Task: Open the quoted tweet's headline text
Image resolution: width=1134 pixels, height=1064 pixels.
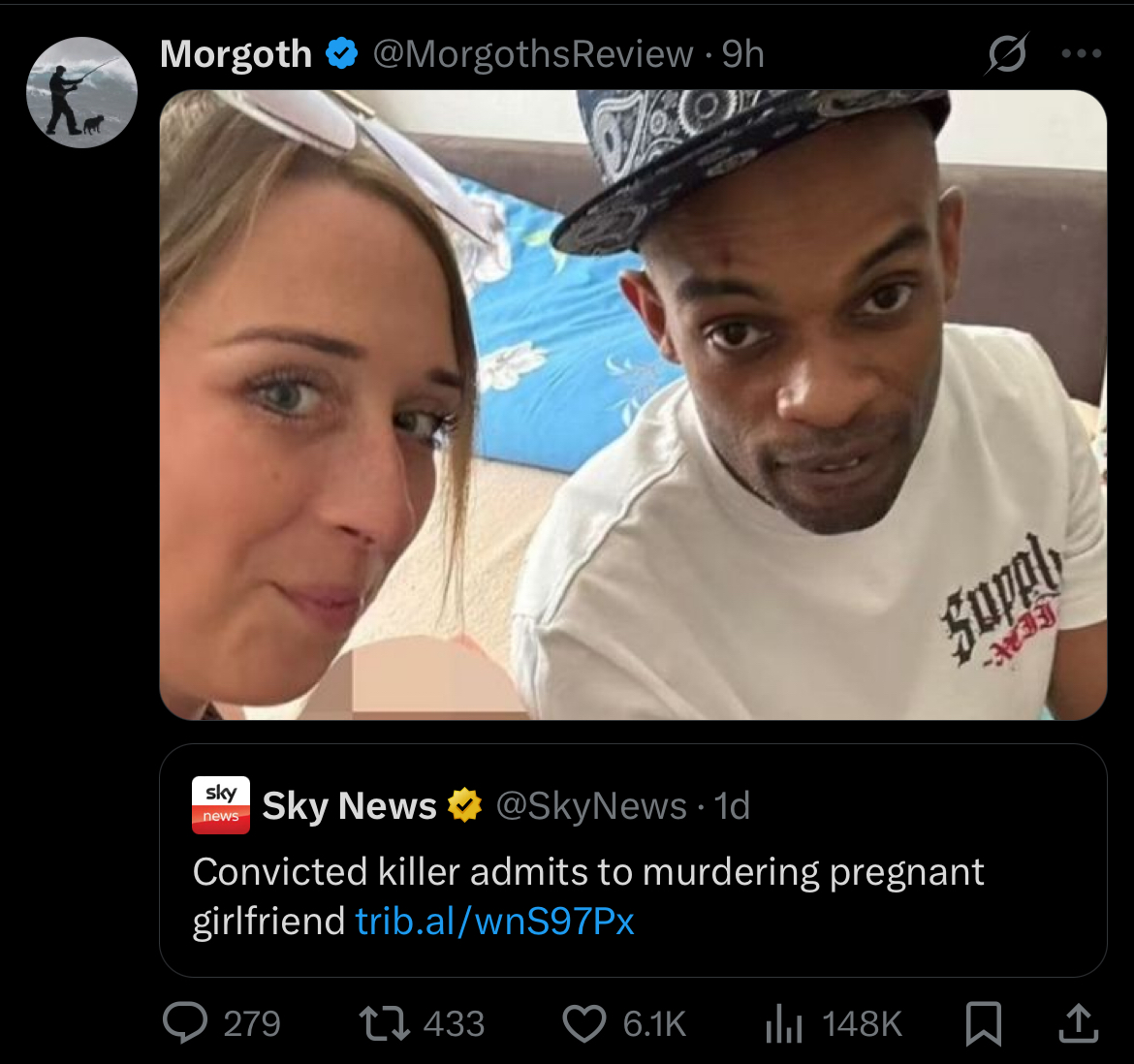Action: 587,896
